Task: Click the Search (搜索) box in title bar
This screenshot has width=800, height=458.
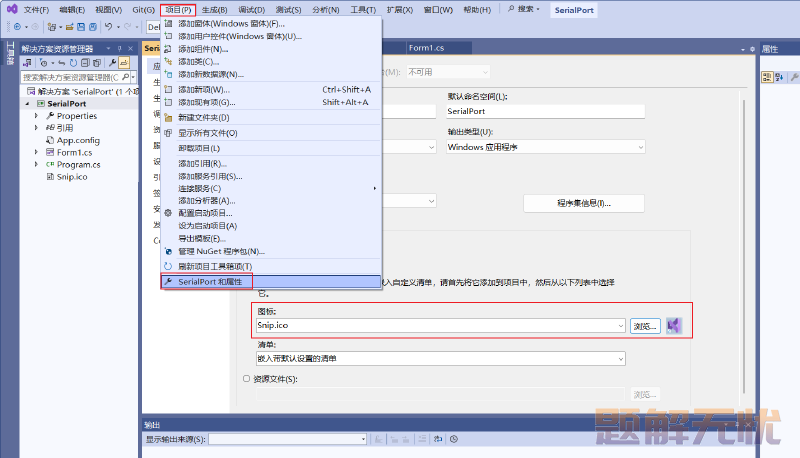Action: tap(524, 9)
